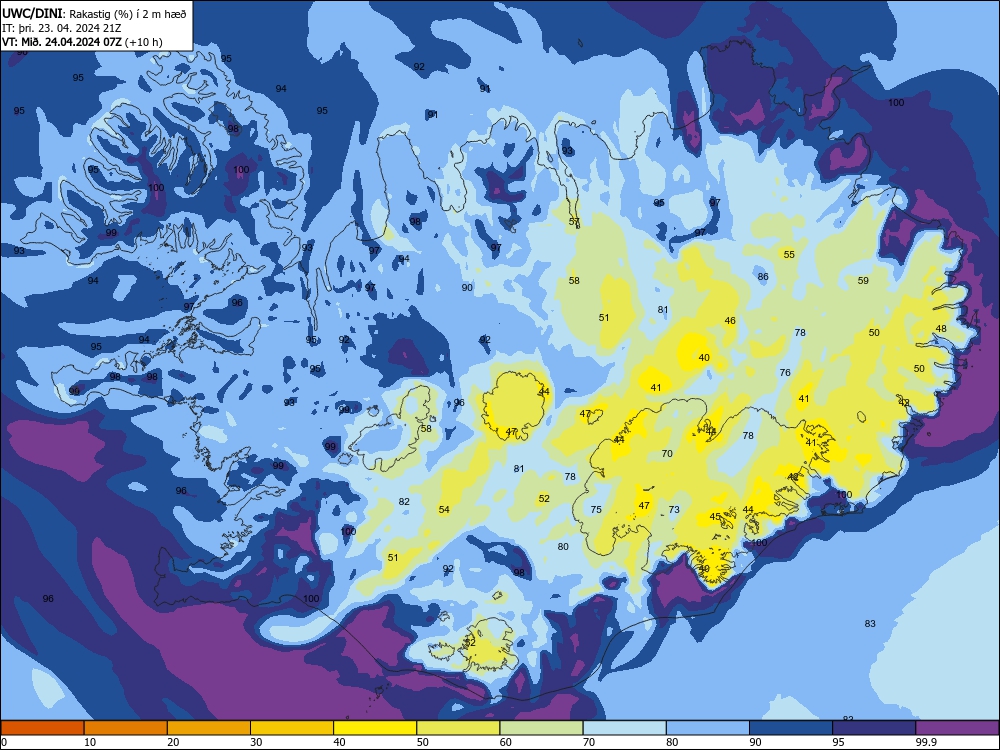Viewport: 1000px width, 750px height.
Task: Click the map value '73'
Action: 674,510
